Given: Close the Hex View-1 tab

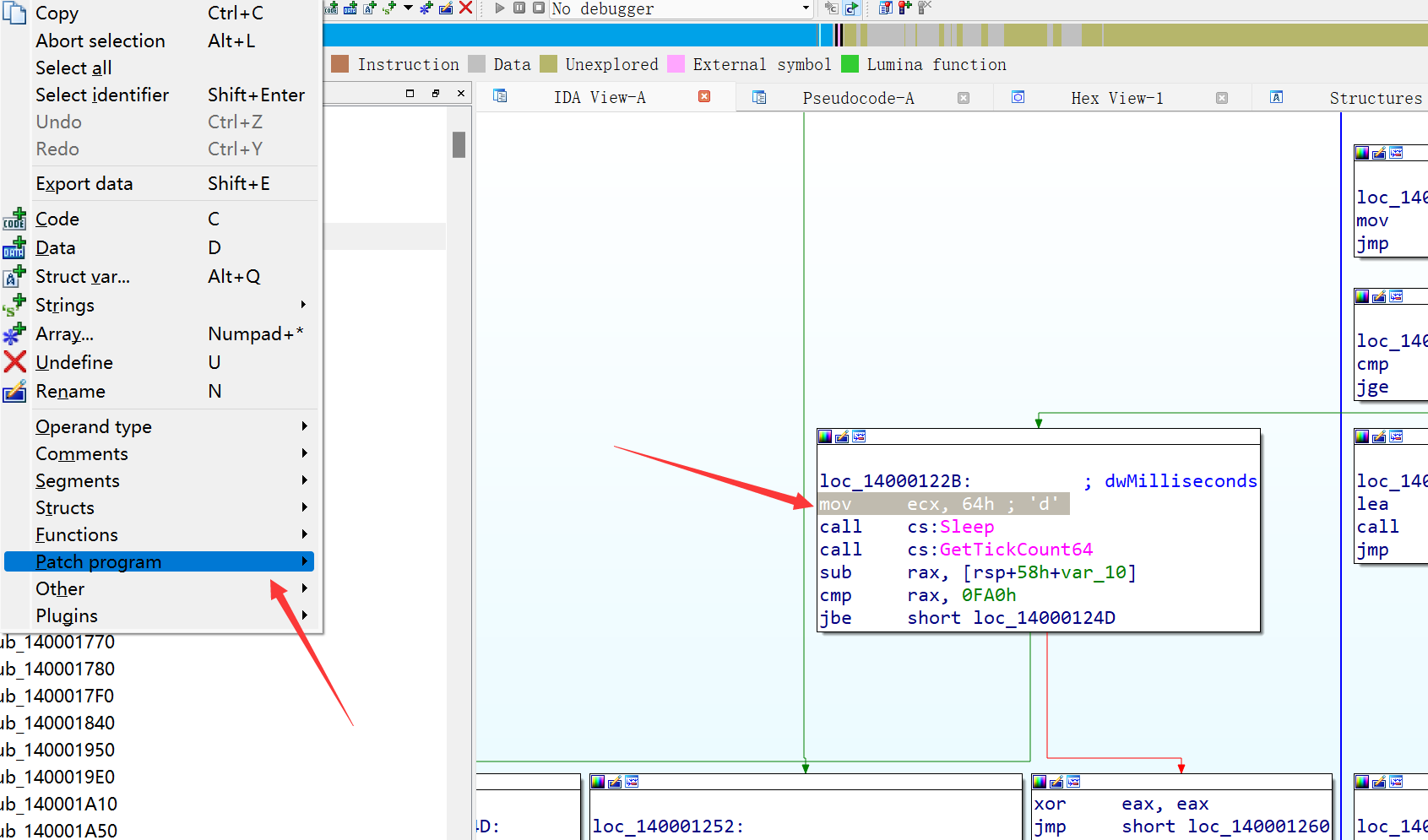Looking at the screenshot, I should tap(1222, 98).
